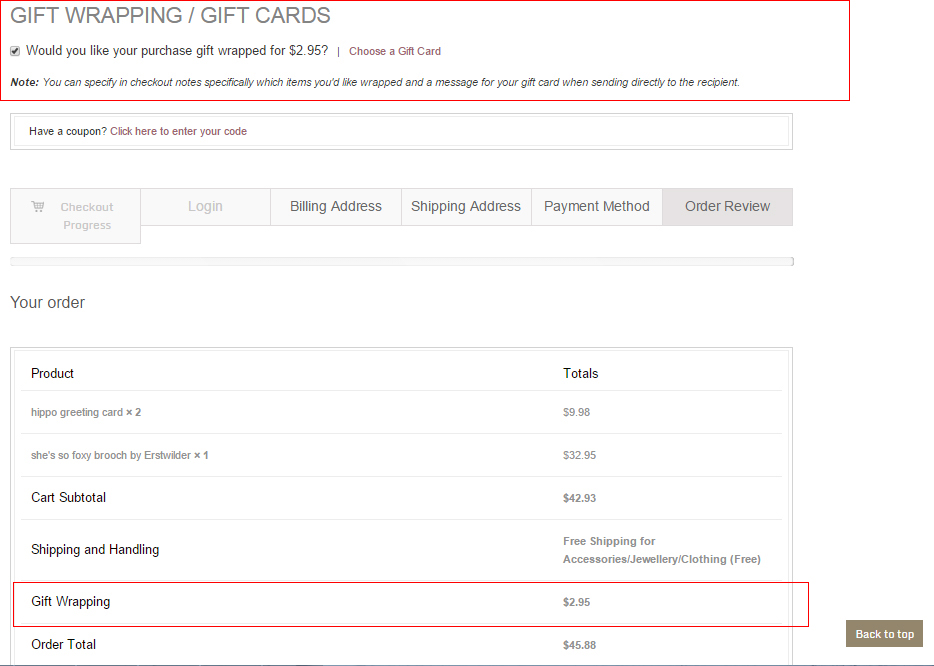Click the 'Your order' heading

48,303
